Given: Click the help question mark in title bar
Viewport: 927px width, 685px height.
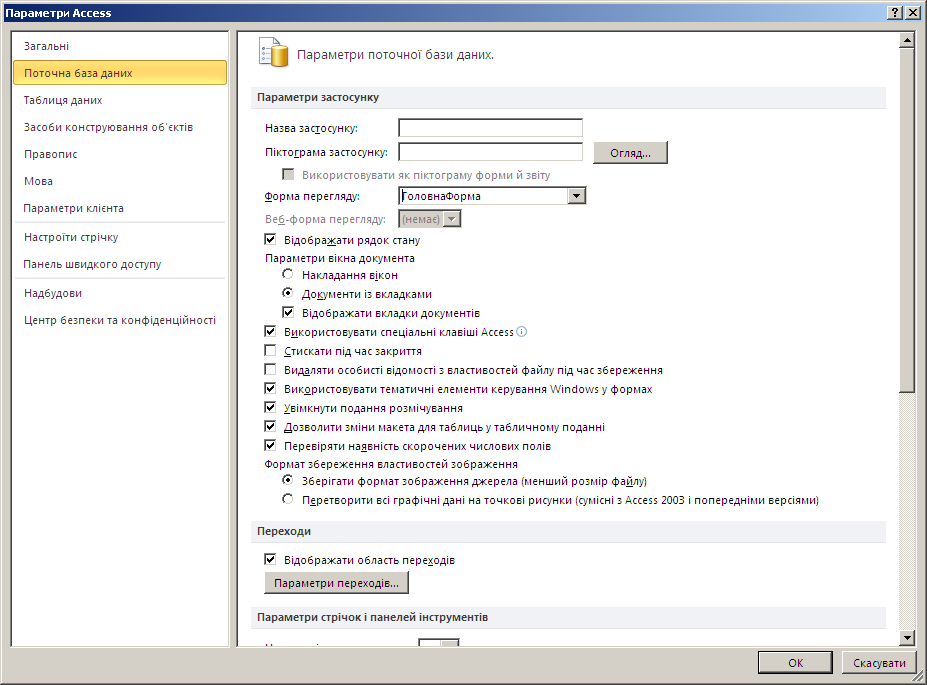Looking at the screenshot, I should [893, 13].
